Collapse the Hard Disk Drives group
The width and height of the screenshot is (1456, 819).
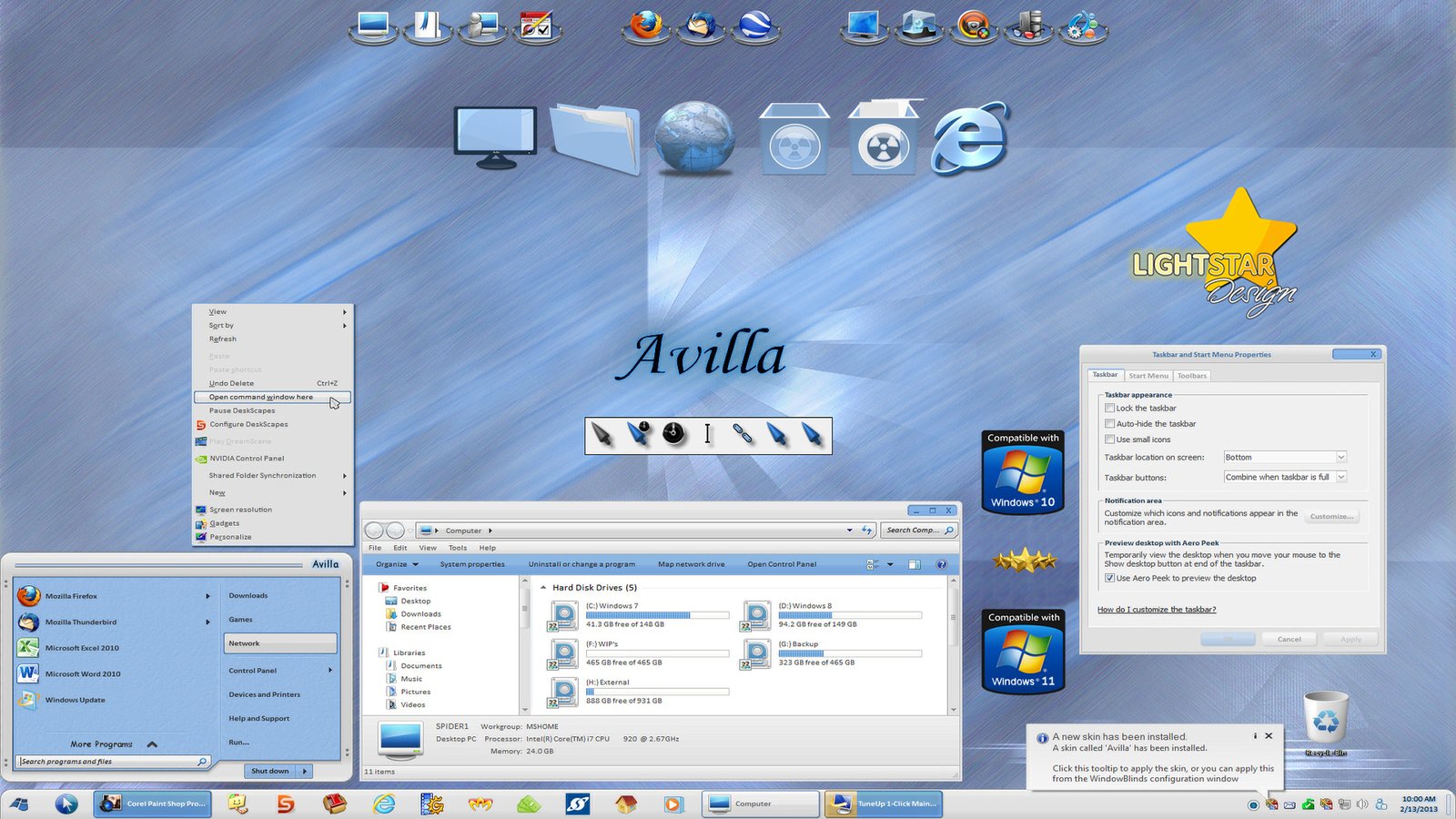pos(543,588)
